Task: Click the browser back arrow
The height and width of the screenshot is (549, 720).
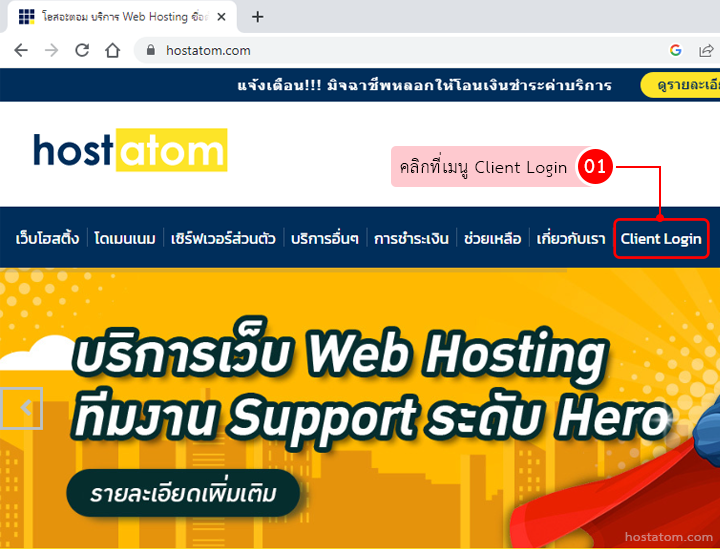Action: click(x=21, y=50)
